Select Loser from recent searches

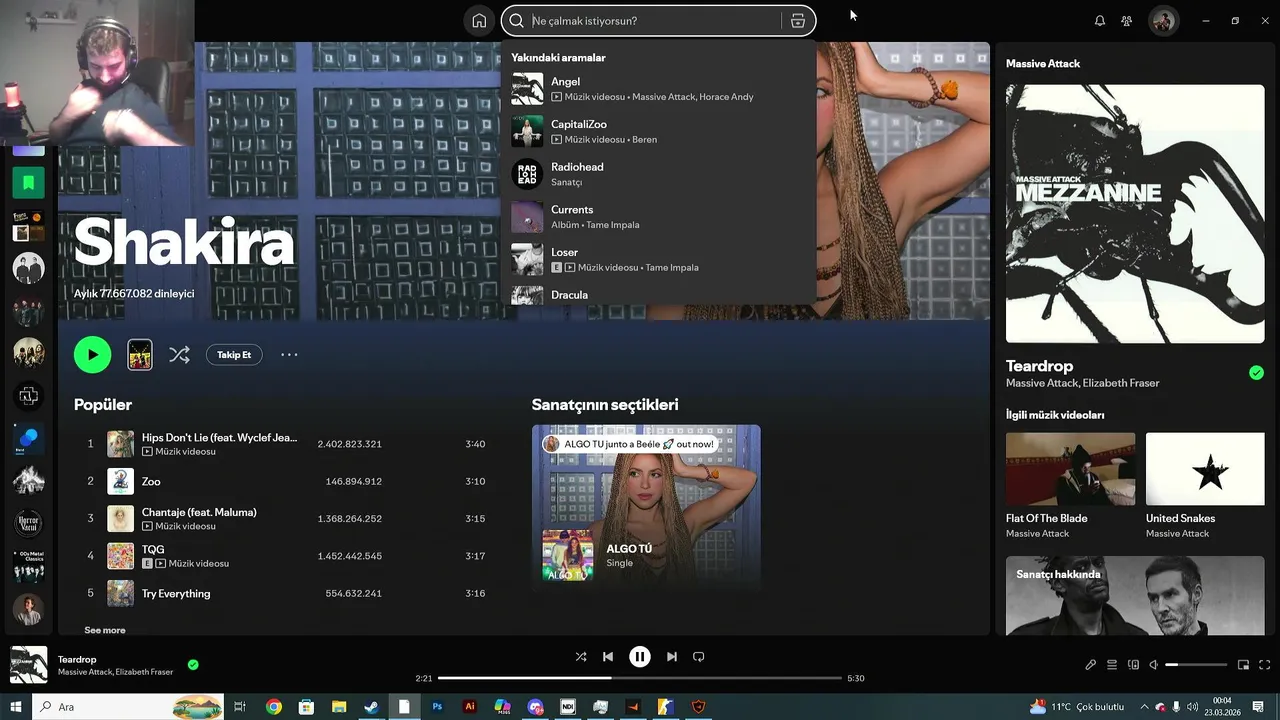(x=658, y=260)
